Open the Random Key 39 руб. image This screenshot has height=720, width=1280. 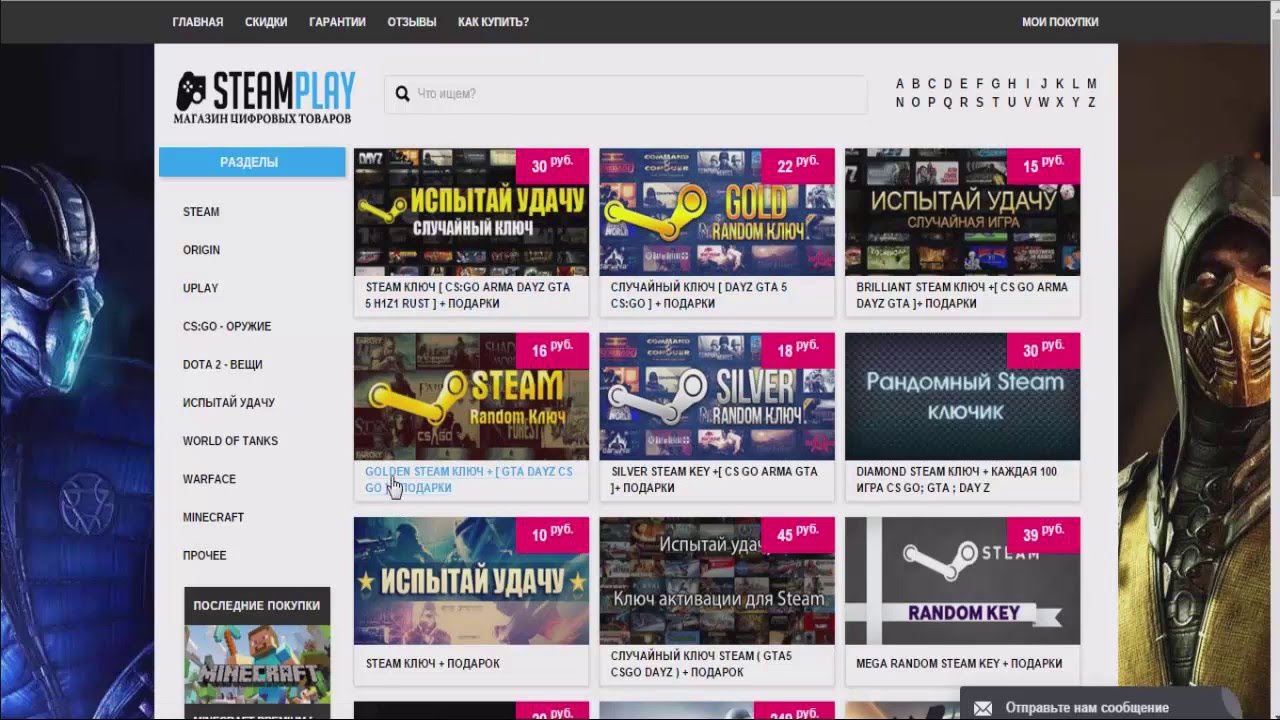pos(962,581)
